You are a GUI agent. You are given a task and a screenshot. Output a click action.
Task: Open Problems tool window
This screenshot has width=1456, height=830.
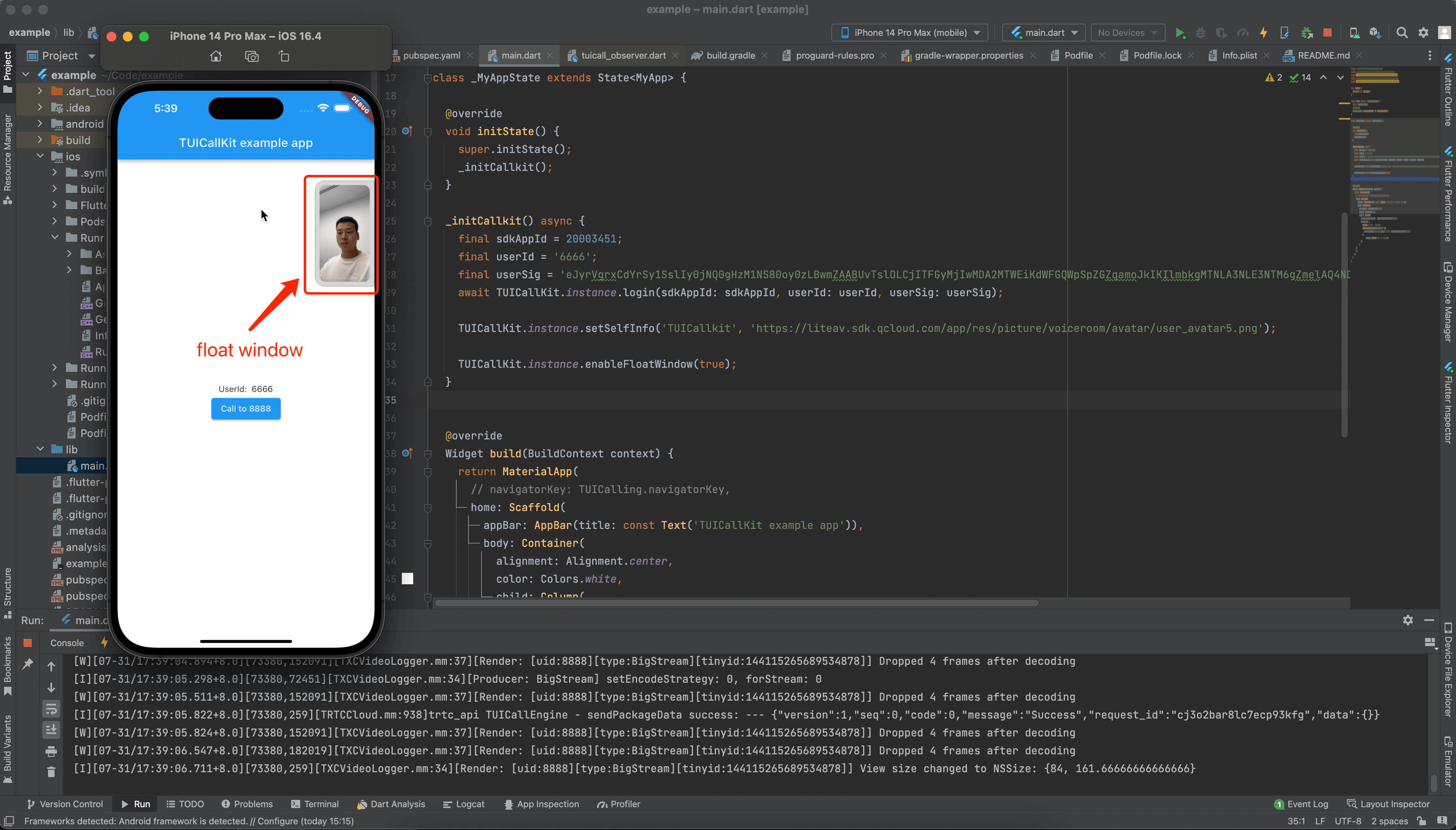tap(246, 804)
